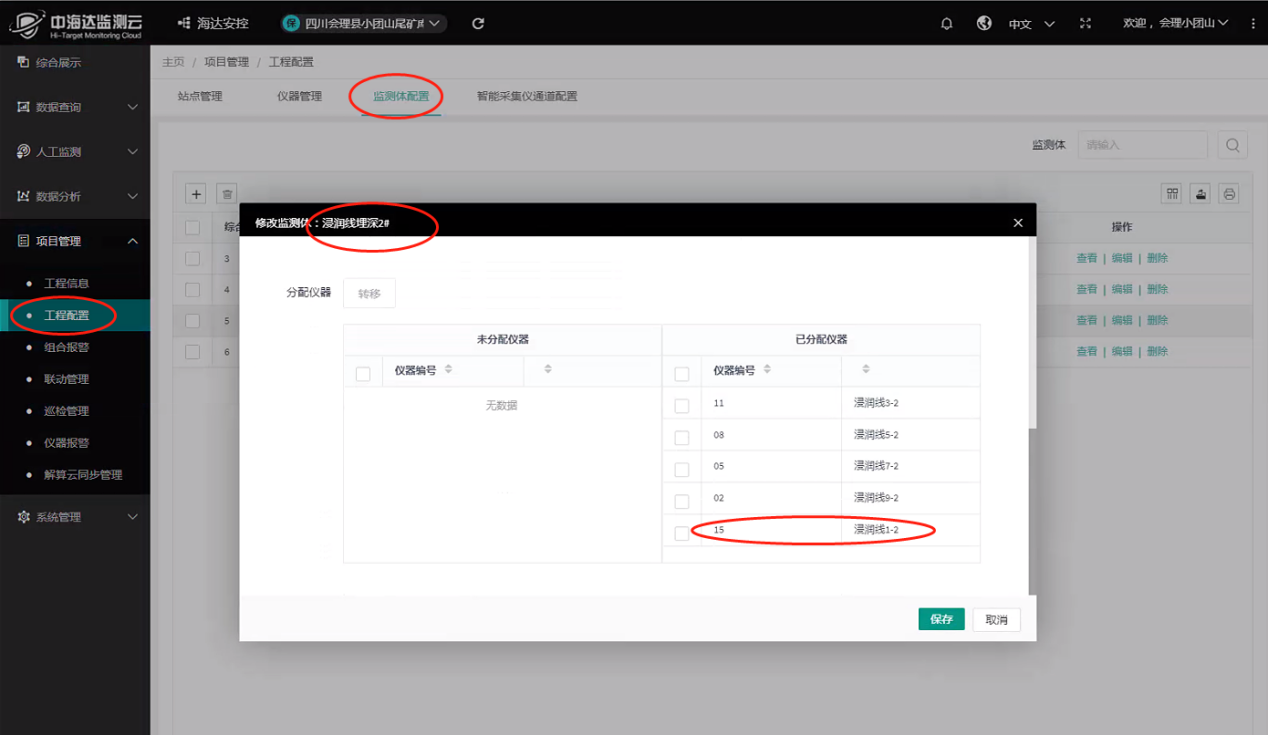
Task: Click the plus add icon in table toolbar
Action: 197,194
